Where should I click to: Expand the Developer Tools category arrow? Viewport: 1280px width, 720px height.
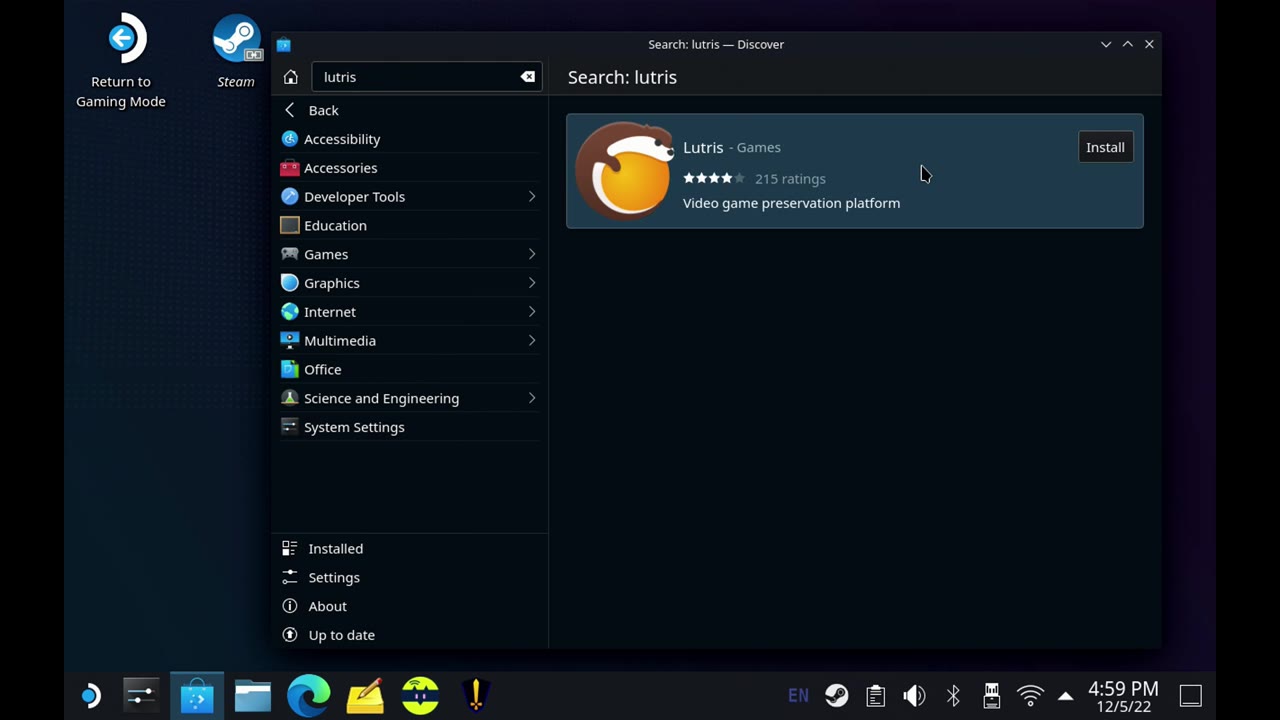[x=532, y=196]
